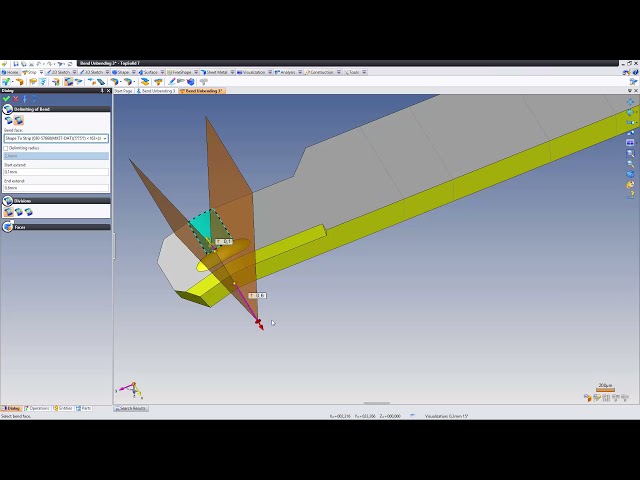Collapse the Delimiting of Bend section

pyautogui.click(x=7, y=109)
